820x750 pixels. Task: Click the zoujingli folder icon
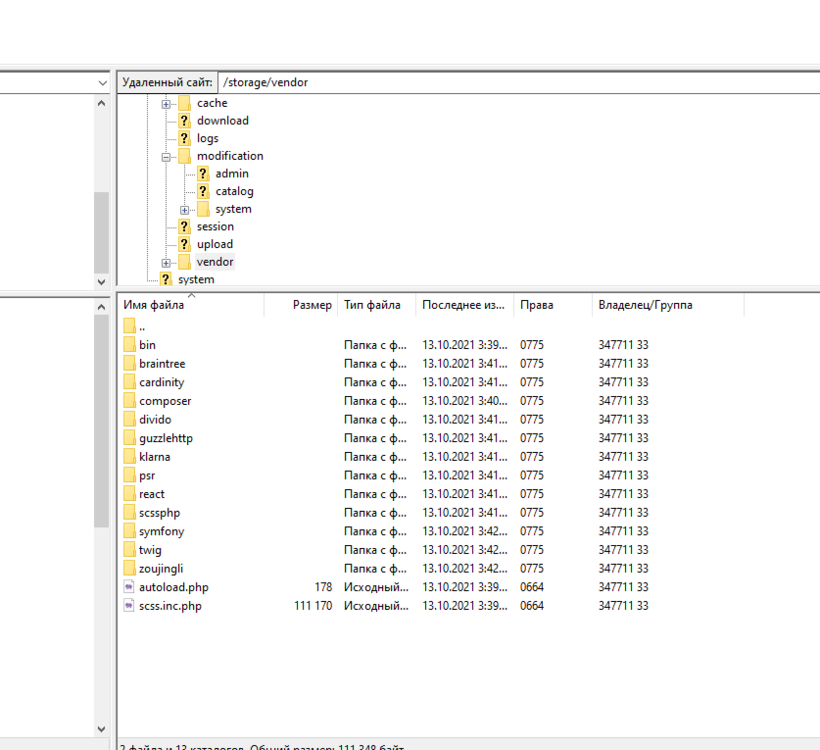(131, 568)
